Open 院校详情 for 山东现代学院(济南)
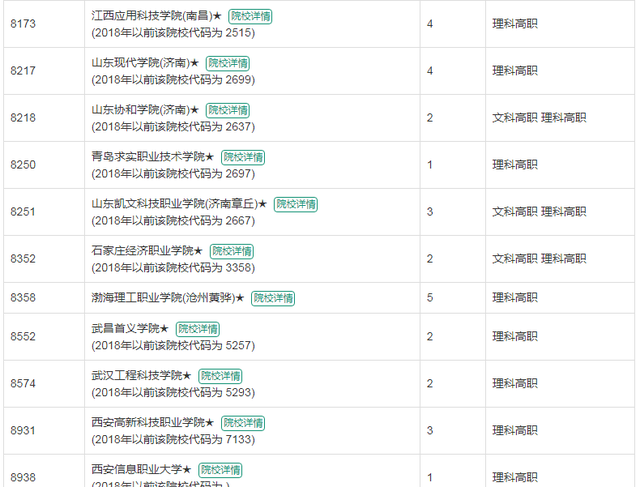The image size is (640, 487). pos(227,63)
